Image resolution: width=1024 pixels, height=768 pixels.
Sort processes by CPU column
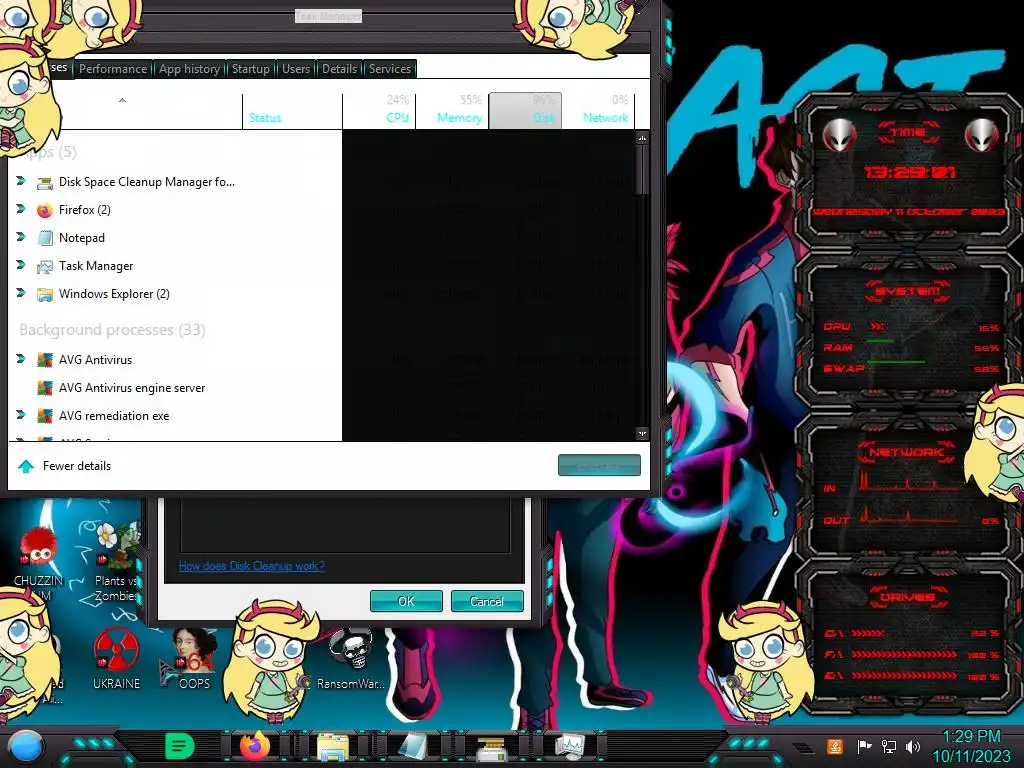click(x=379, y=110)
